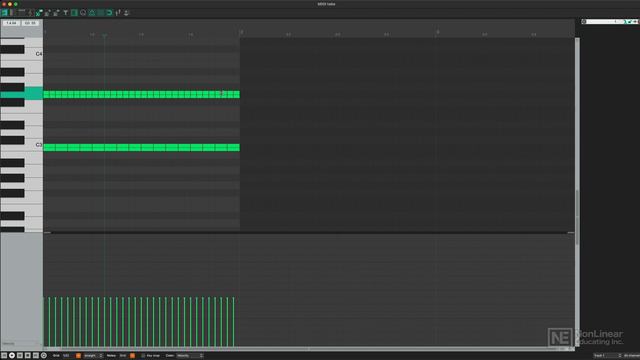This screenshot has height=360, width=640.
Task: Open the Track selector dropdown at bottom right
Action: tap(607, 356)
